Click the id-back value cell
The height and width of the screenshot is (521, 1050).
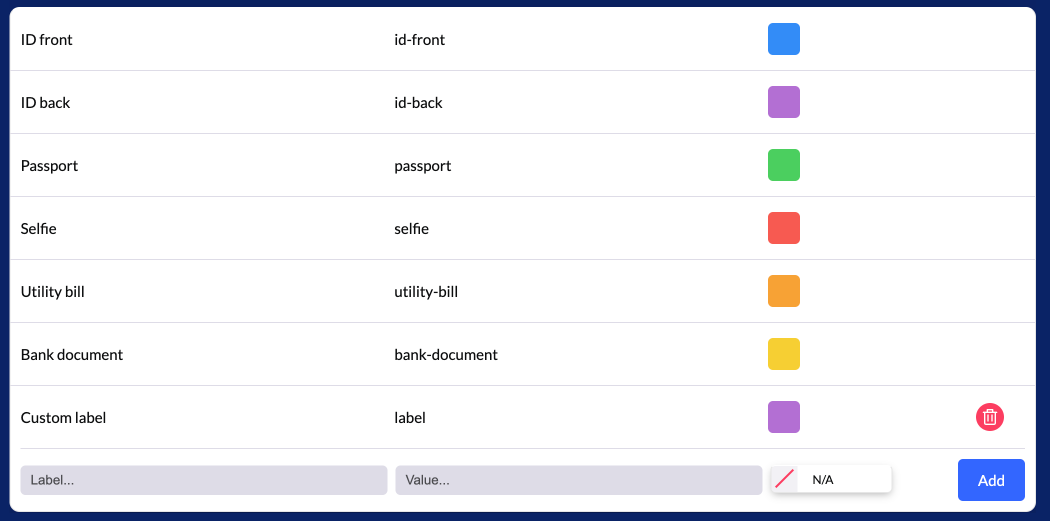(x=418, y=103)
